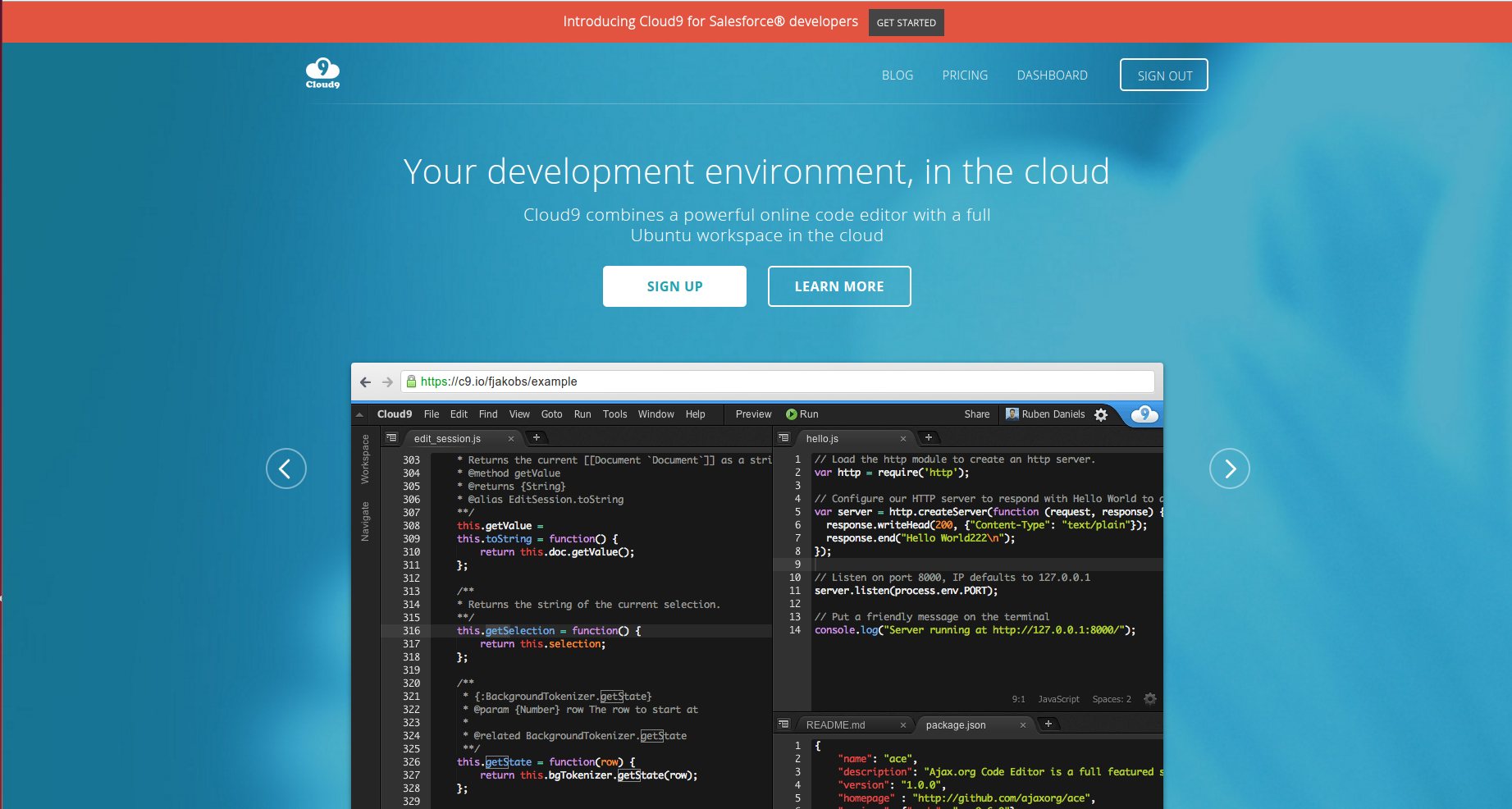Close the package.json tab
This screenshot has width=1512, height=809.
pyautogui.click(x=1023, y=725)
